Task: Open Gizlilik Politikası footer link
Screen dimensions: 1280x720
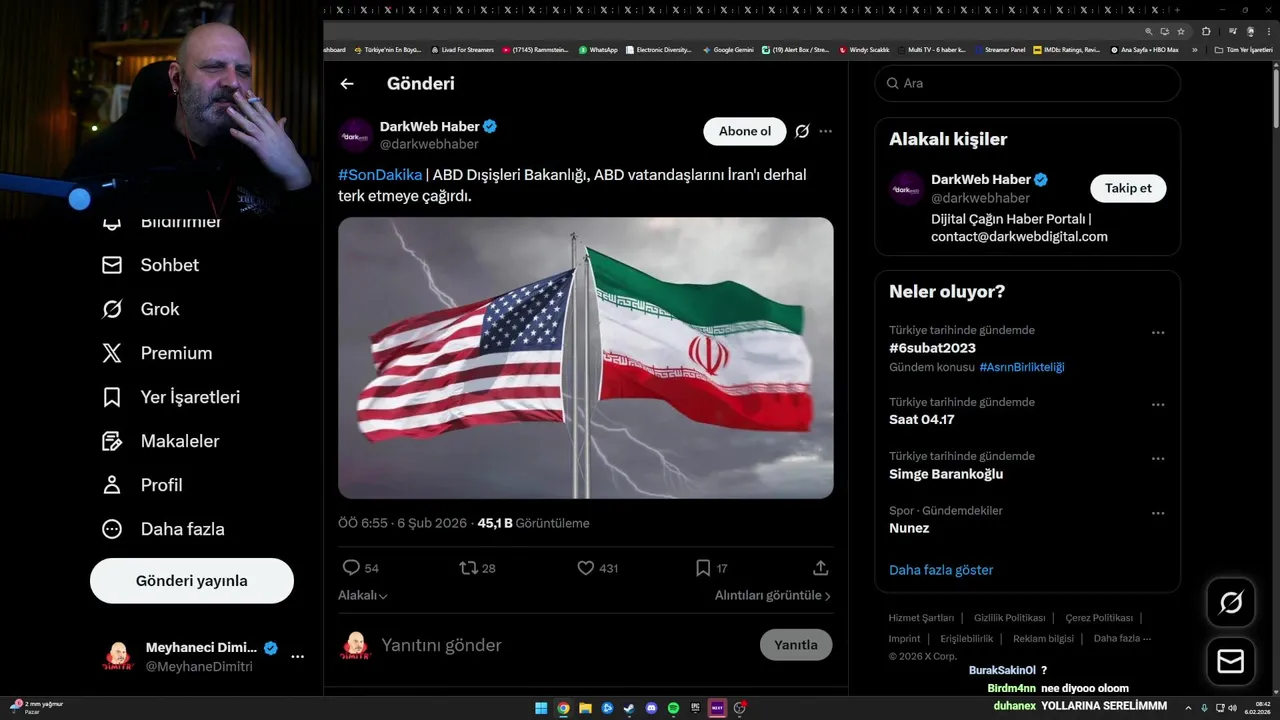Action: pyautogui.click(x=1010, y=618)
